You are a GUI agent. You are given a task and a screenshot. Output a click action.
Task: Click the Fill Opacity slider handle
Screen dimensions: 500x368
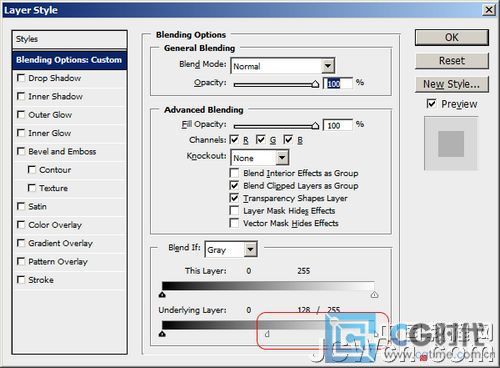(x=315, y=126)
